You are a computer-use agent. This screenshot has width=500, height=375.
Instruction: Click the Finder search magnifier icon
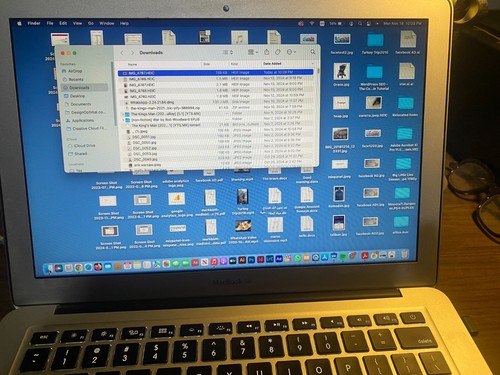[x=313, y=52]
